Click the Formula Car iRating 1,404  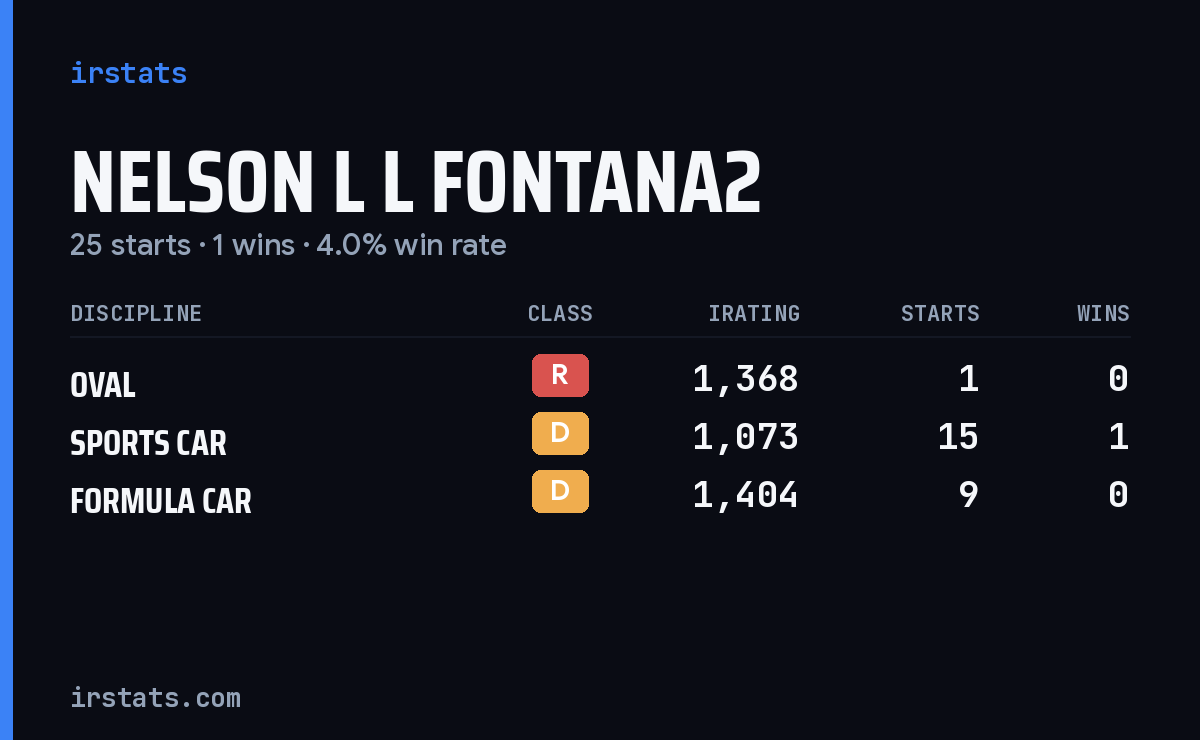[x=746, y=495]
